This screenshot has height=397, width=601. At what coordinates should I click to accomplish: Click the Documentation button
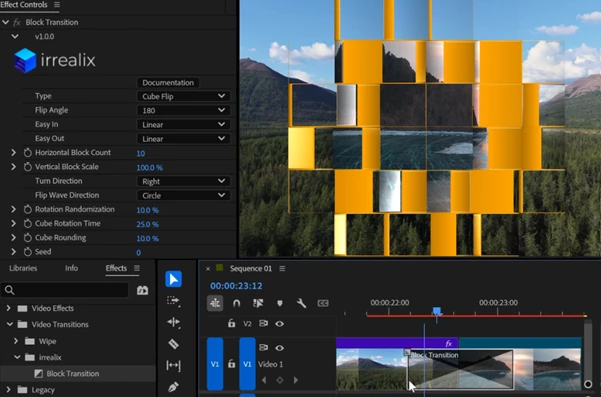[x=168, y=82]
